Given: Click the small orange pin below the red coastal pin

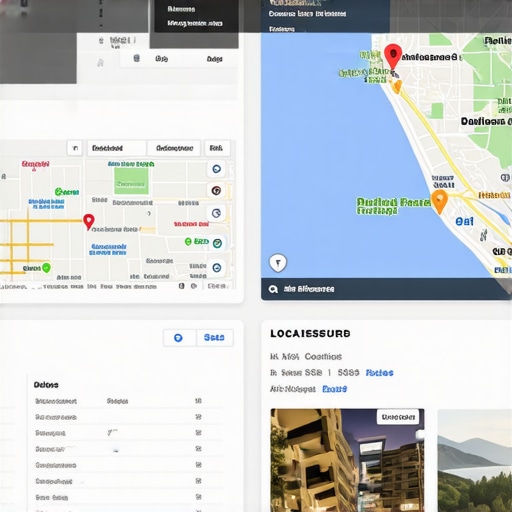Looking at the screenshot, I should point(397,87).
